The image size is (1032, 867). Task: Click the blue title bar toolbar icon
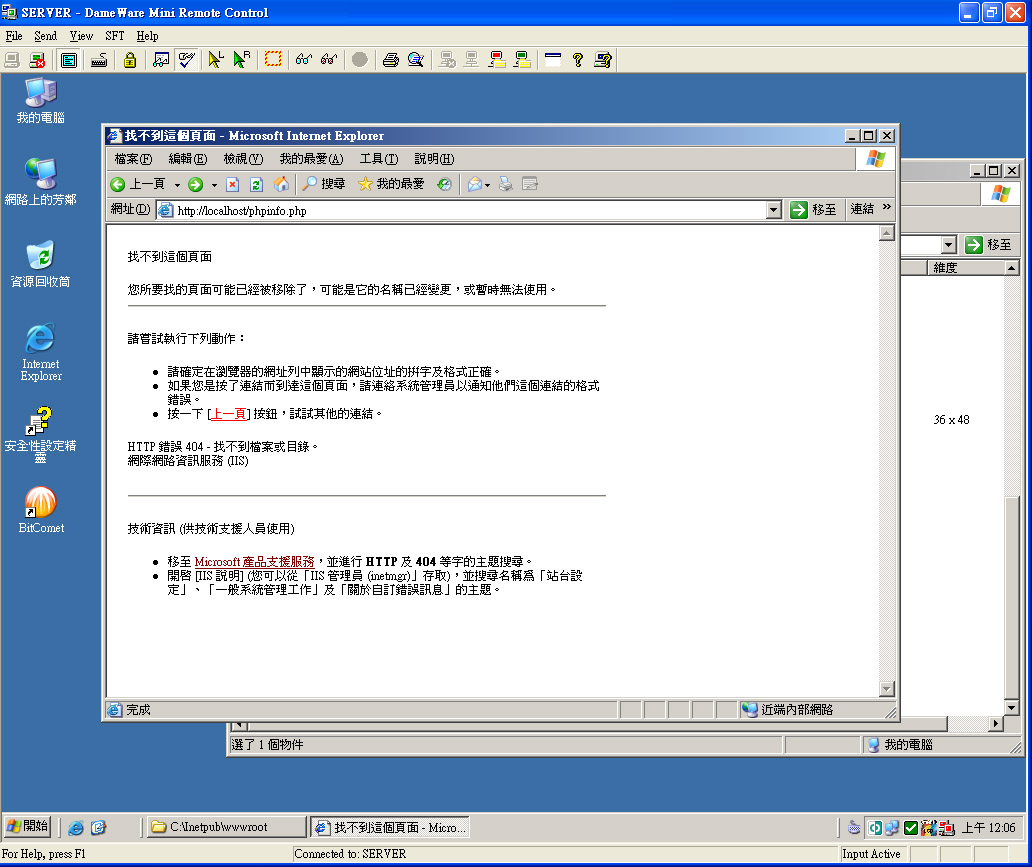553,60
